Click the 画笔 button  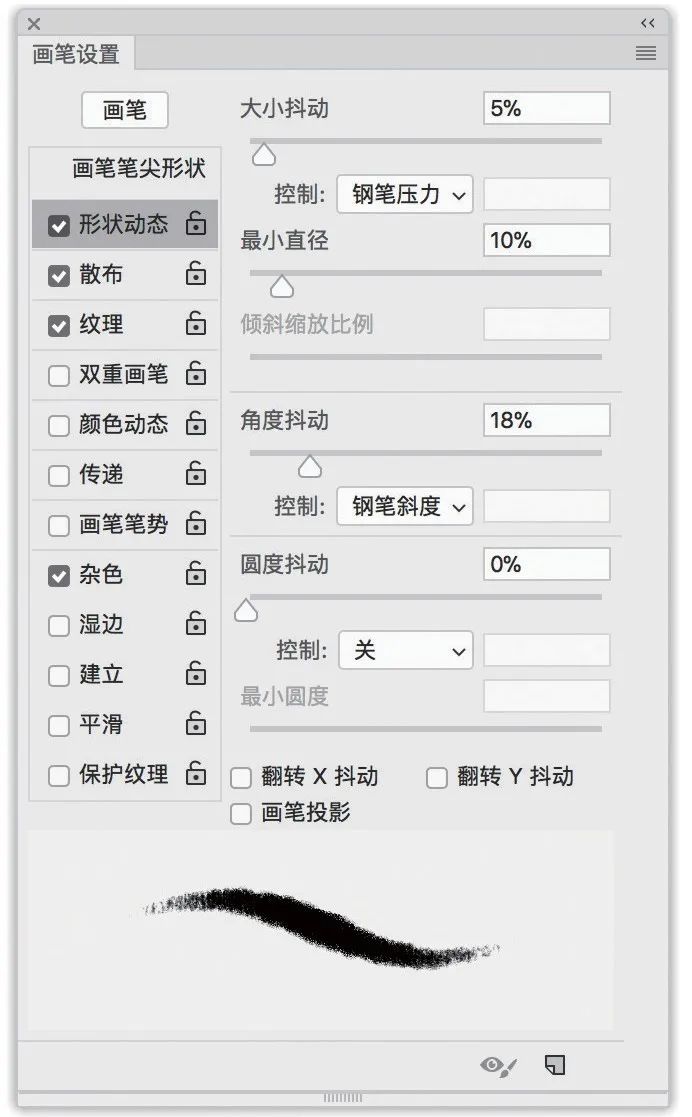click(x=125, y=110)
